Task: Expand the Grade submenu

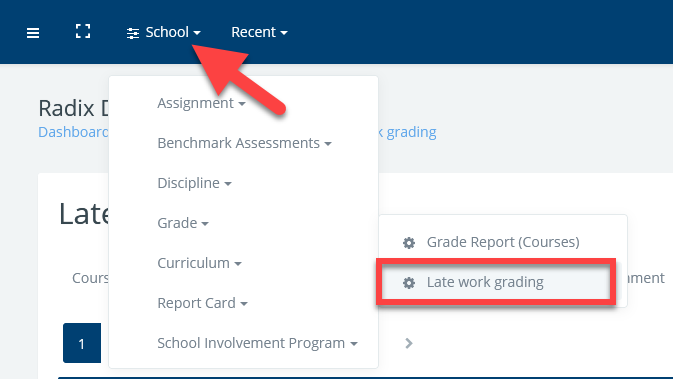Action: [183, 223]
